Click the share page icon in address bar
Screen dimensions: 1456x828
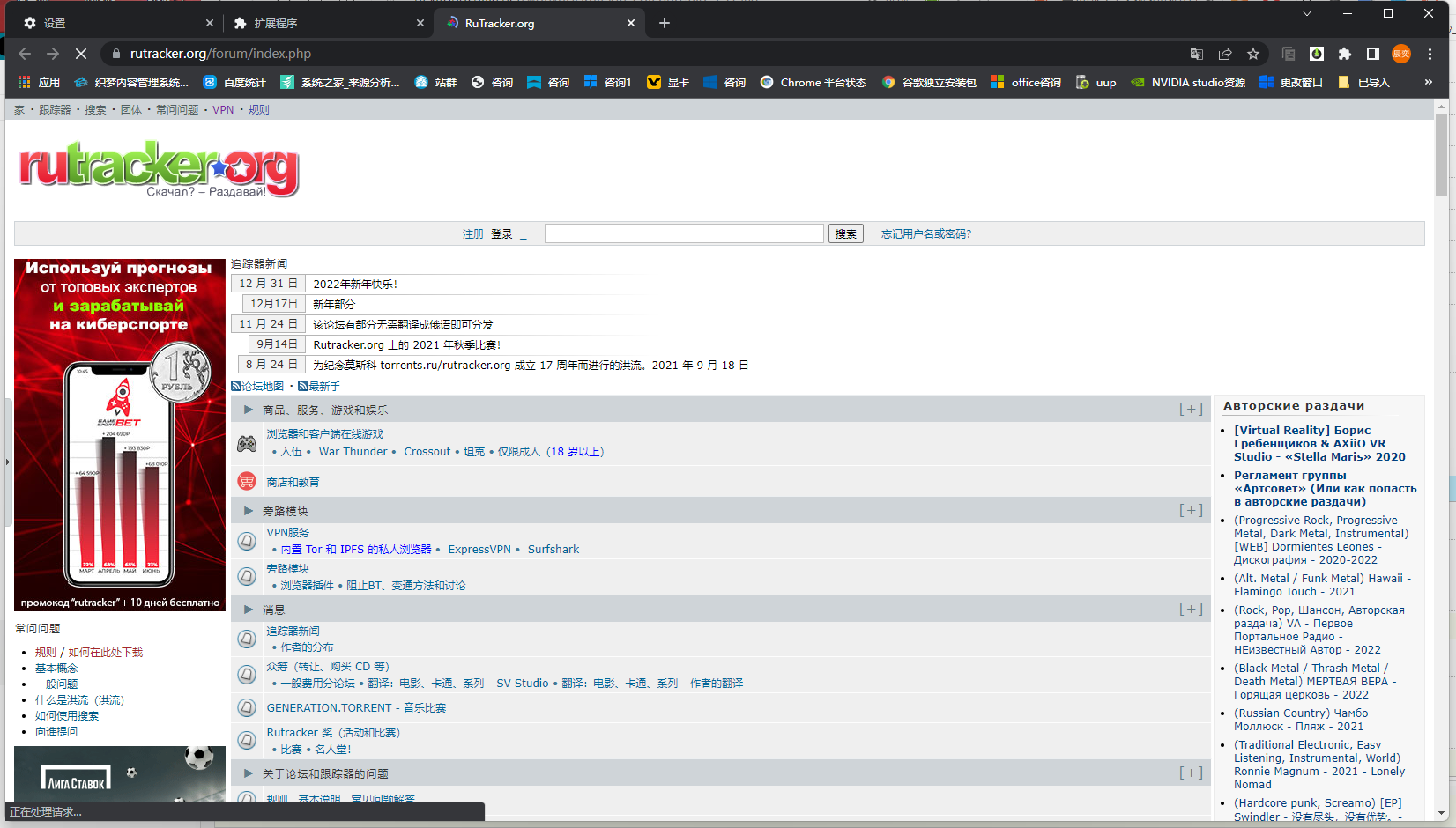[1225, 54]
